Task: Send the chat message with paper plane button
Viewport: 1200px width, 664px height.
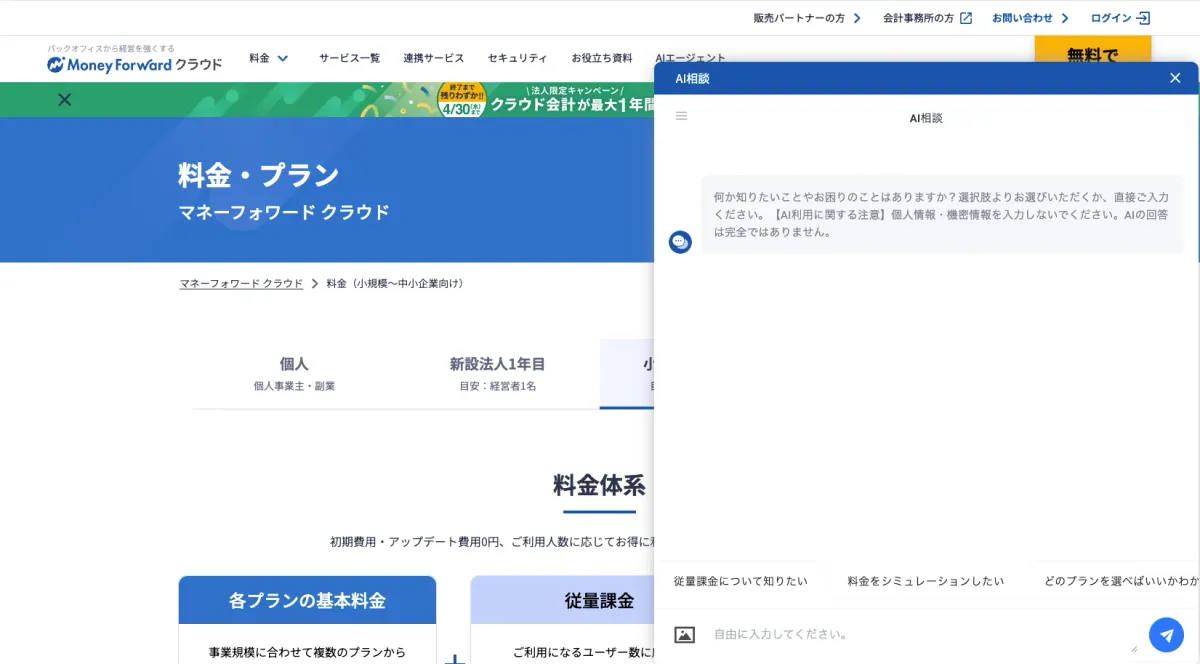Action: (1166, 635)
